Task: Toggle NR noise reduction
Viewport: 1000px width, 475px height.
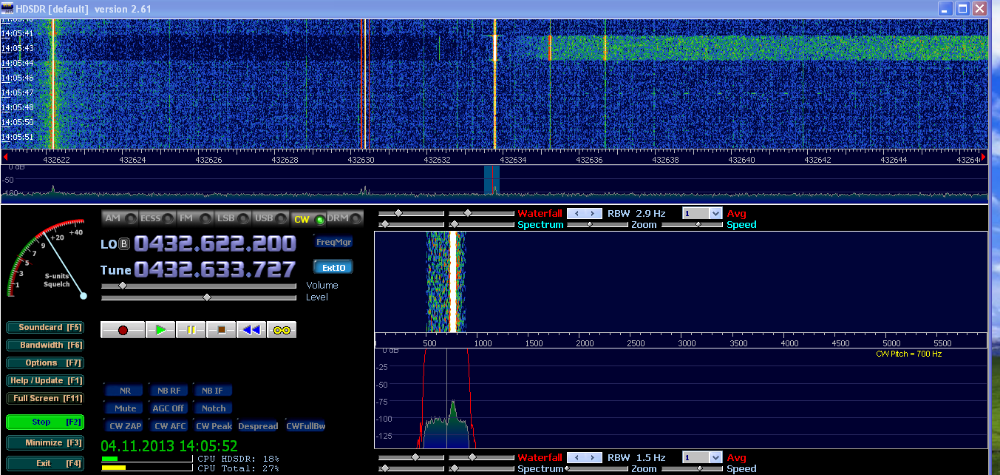Action: point(125,391)
